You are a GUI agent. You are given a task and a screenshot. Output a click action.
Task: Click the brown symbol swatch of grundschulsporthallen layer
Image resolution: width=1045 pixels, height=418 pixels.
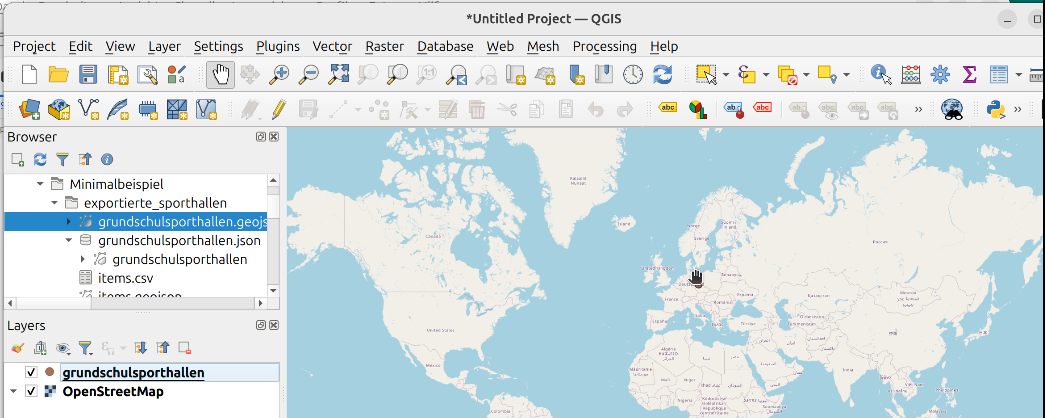point(49,372)
